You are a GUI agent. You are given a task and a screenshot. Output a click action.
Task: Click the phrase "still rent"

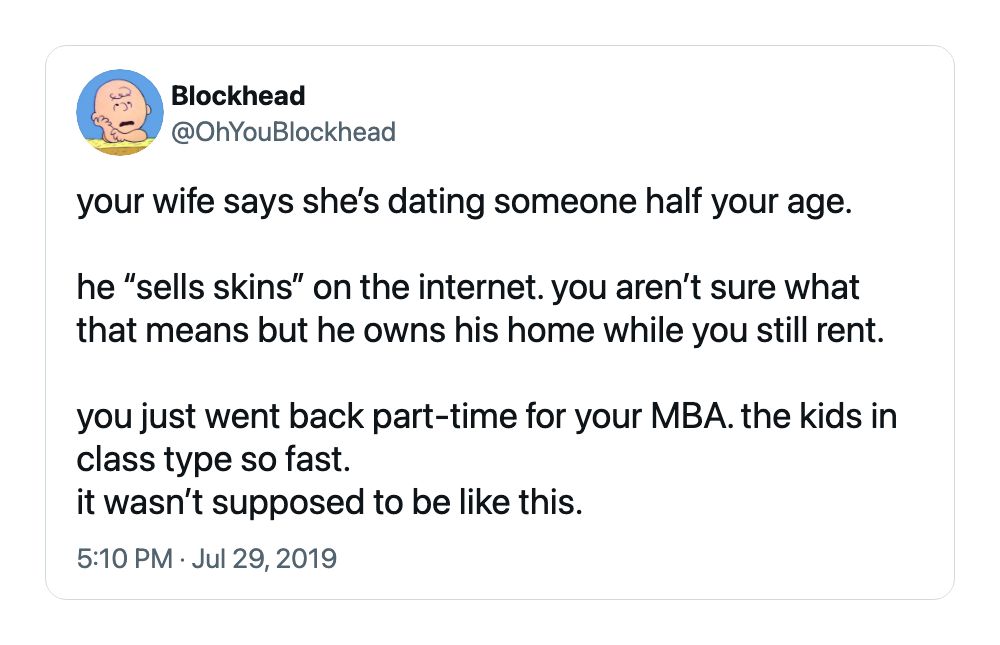click(818, 330)
